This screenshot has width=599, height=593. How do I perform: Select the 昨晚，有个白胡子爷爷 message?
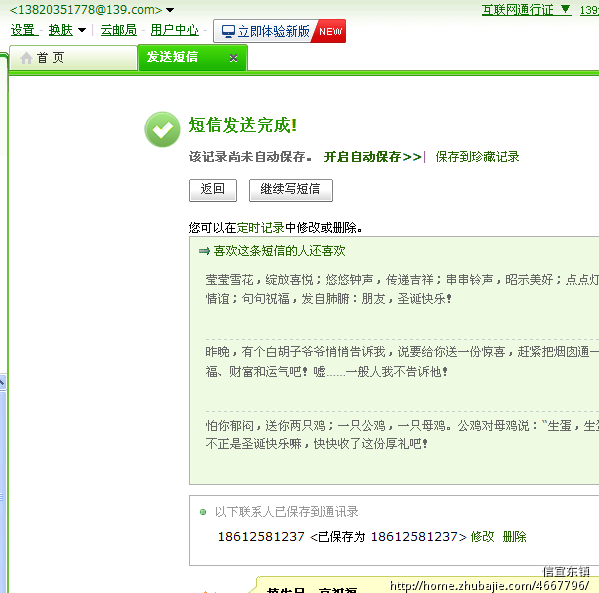402,361
